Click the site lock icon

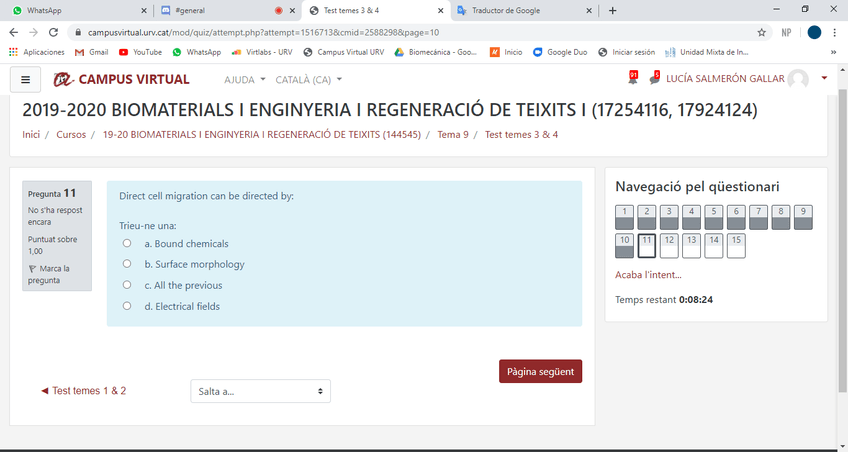(x=78, y=32)
